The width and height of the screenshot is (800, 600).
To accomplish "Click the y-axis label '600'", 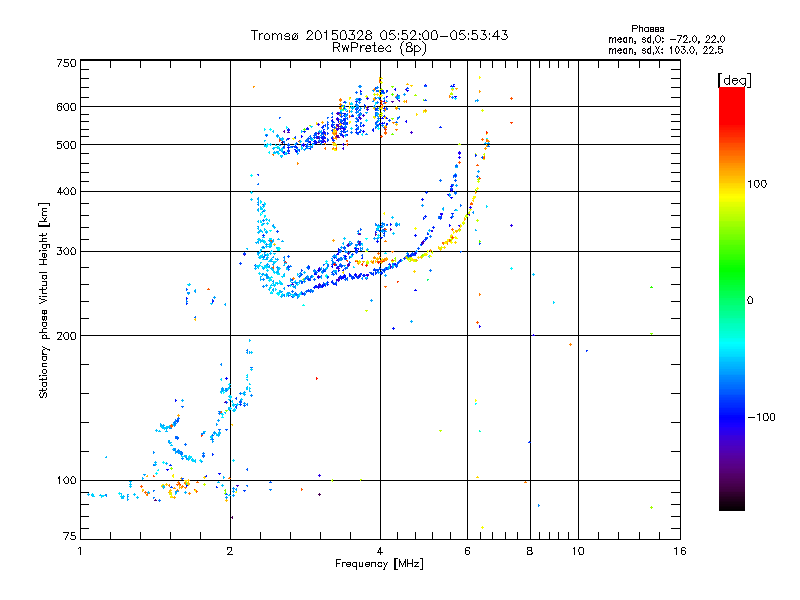I will (x=67, y=107).
